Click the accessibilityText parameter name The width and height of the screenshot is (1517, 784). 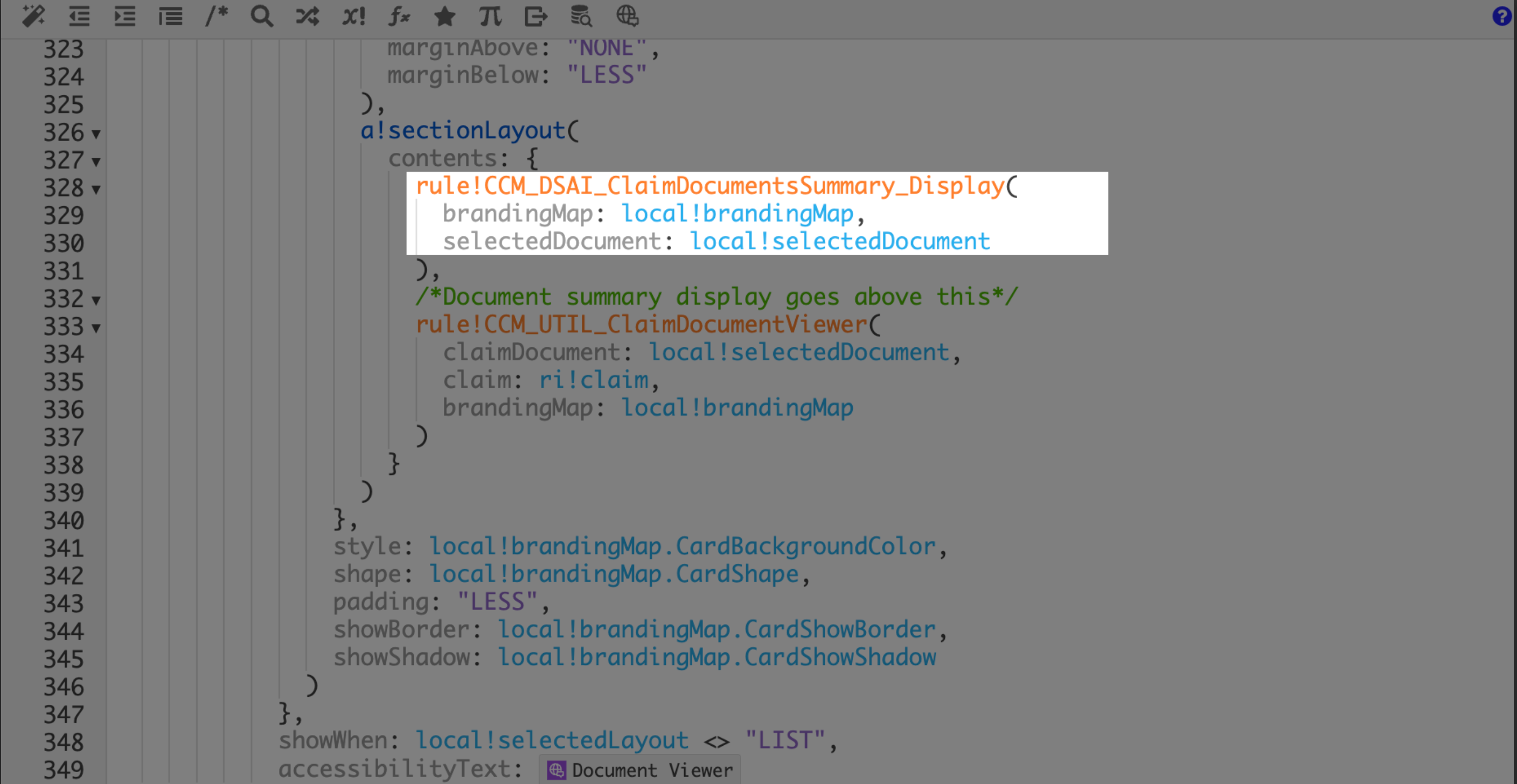[394, 768]
